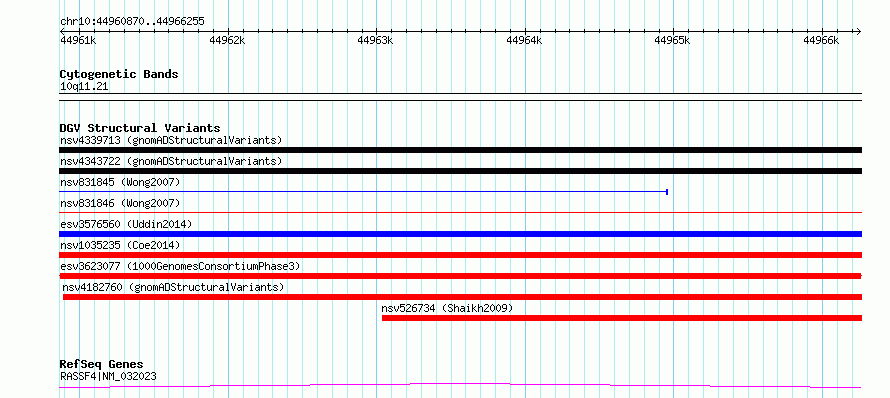Click the red bar for nsv526734
Screen dimensions: 890x398
(622, 318)
